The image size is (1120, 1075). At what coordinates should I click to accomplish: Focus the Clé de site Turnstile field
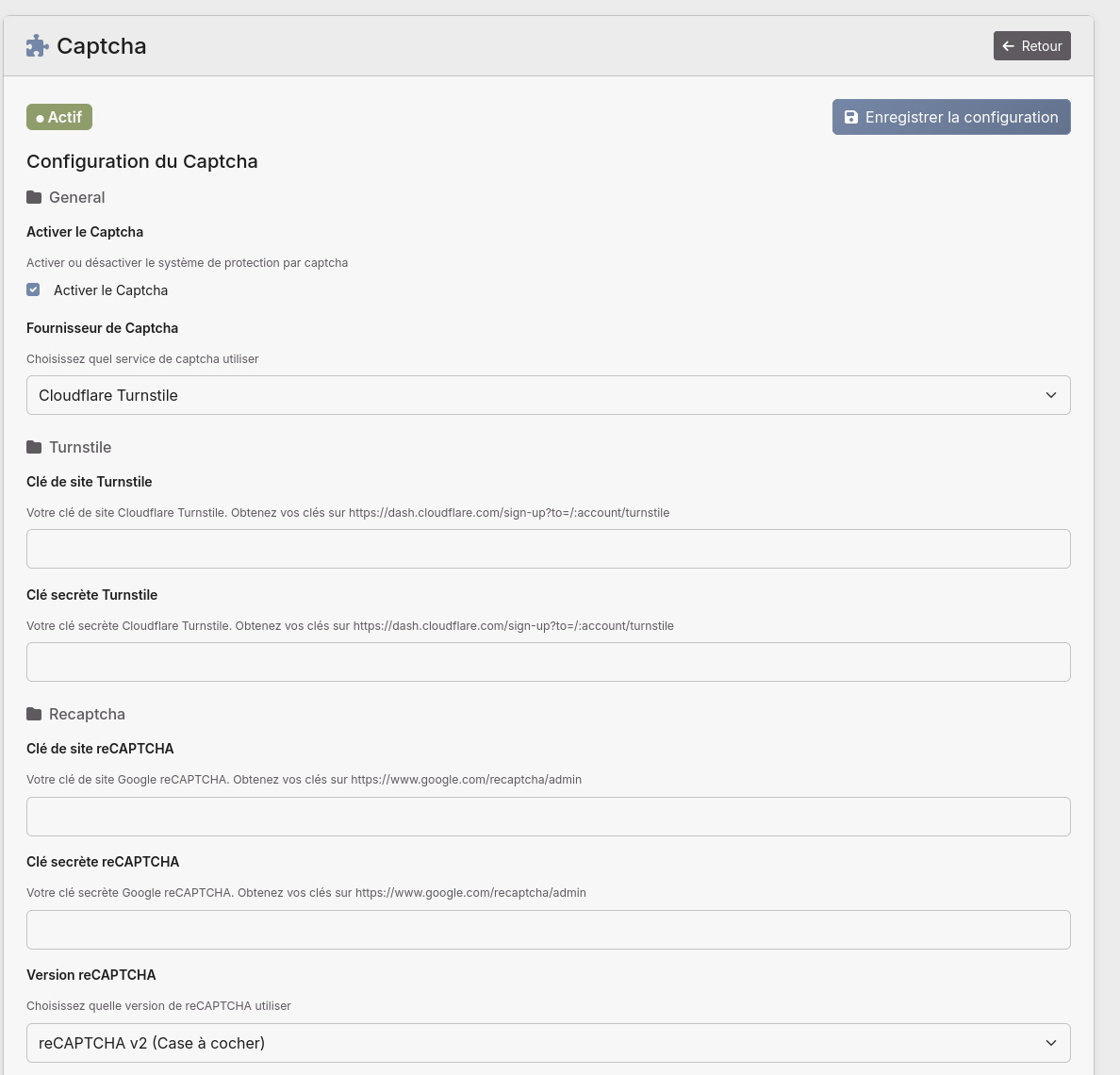(x=548, y=549)
